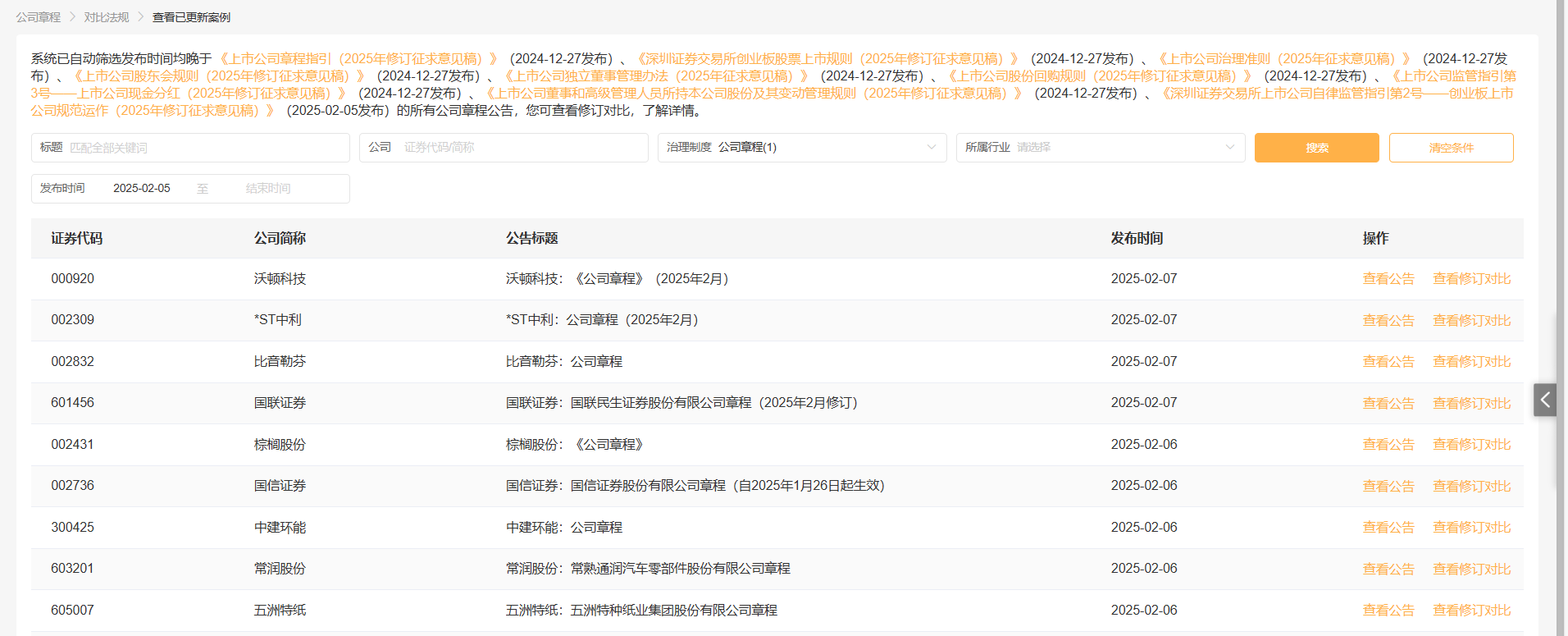1568x636 pixels.
Task: View 查看修订对比 for *ST中利
Action: [x=1471, y=321]
